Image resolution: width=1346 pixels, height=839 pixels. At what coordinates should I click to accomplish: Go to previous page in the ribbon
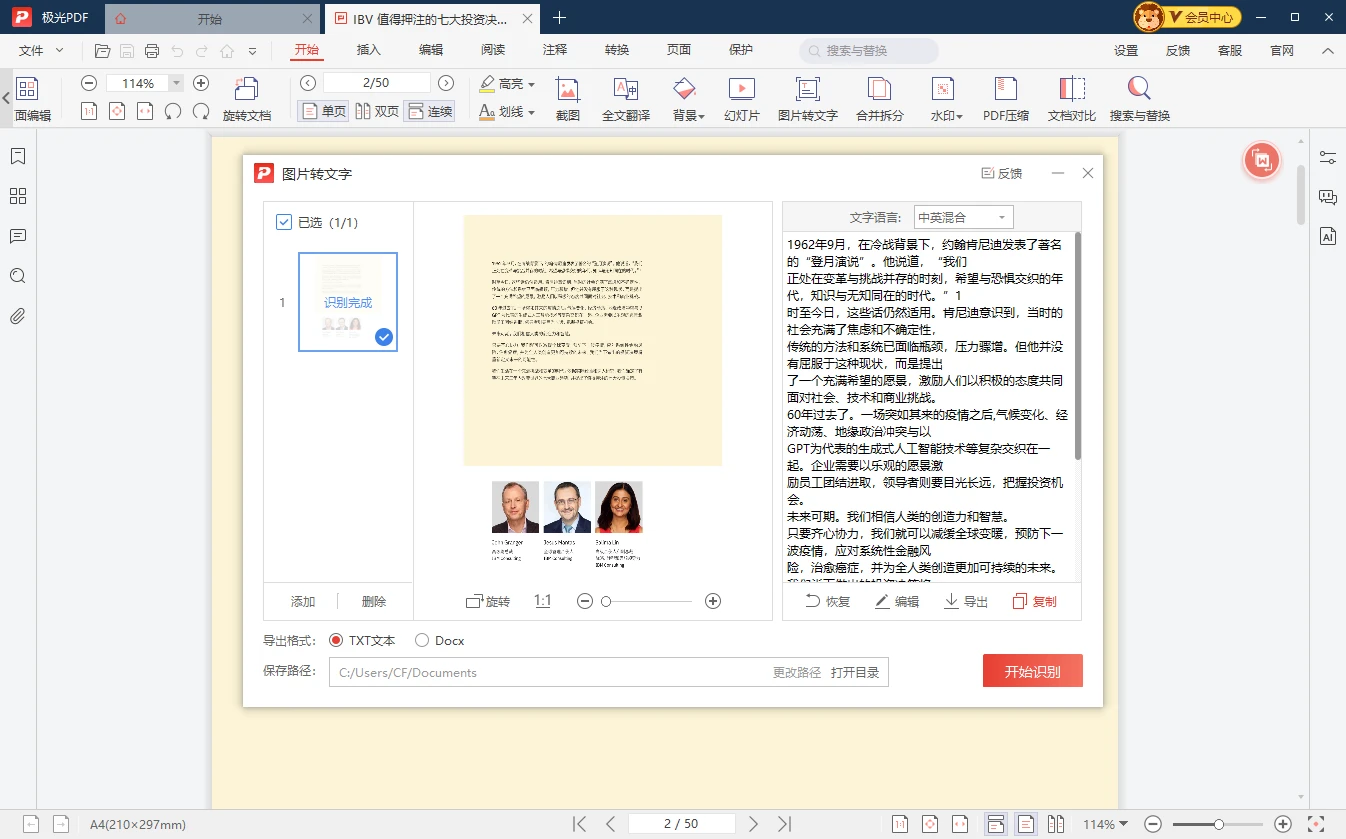point(308,83)
